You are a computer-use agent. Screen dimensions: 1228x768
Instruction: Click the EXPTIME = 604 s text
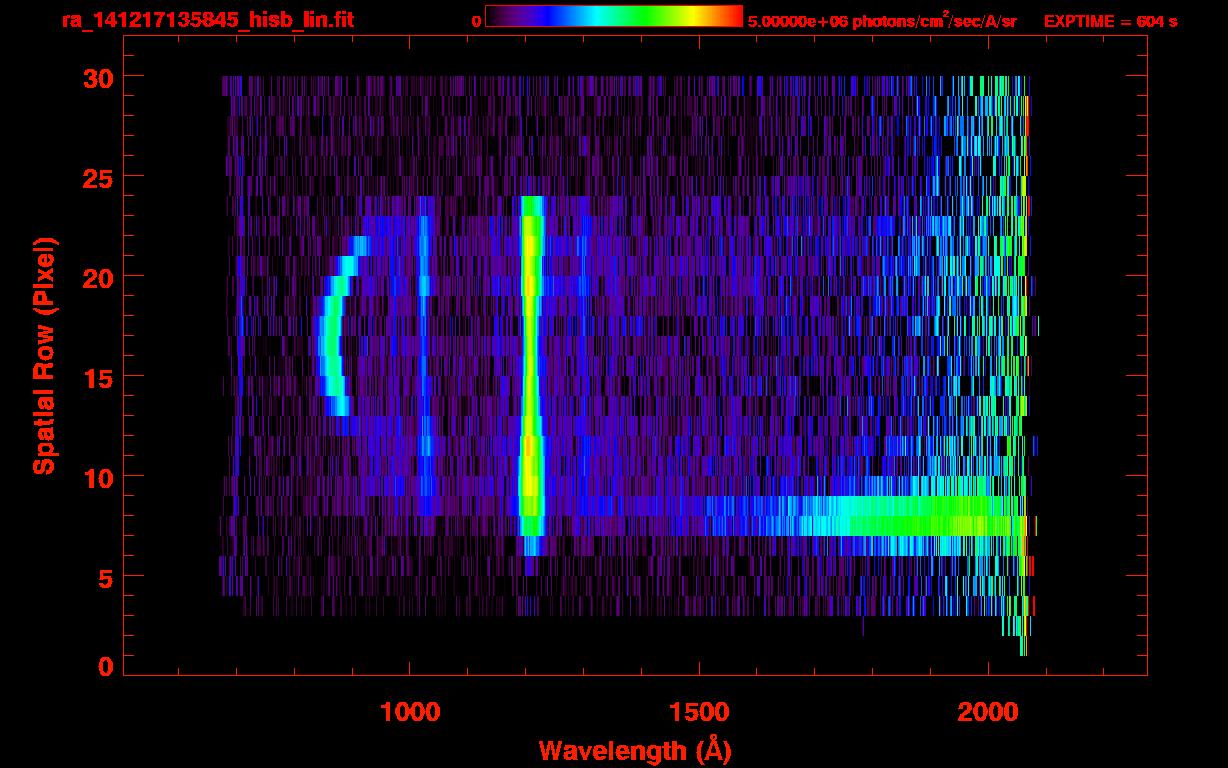[x=1110, y=21]
